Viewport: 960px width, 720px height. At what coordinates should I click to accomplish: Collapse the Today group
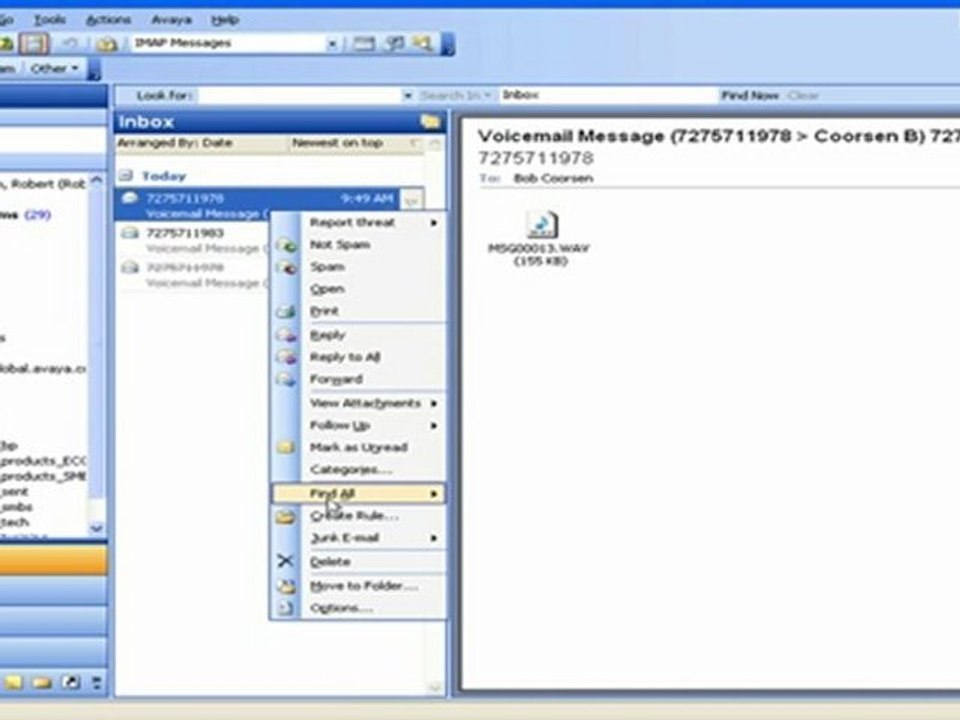[126, 176]
